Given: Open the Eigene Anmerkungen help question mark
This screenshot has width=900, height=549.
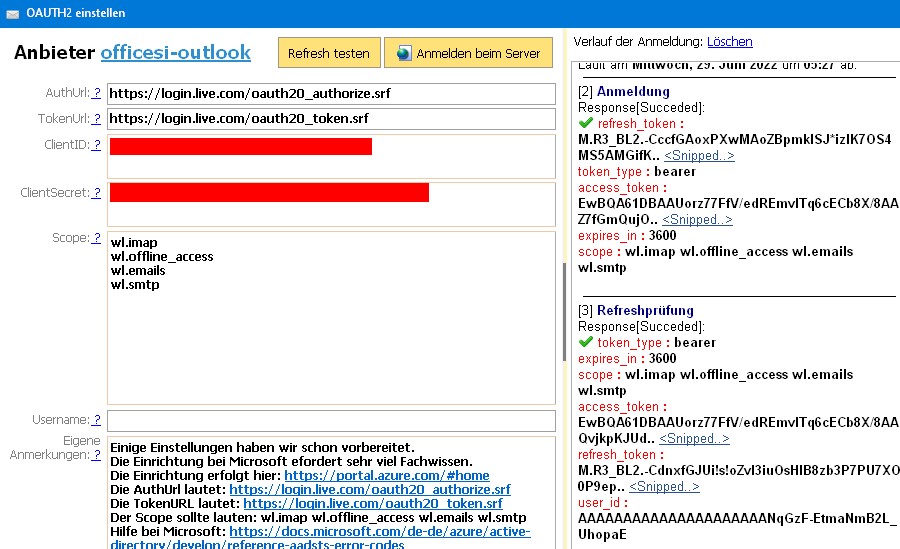Looking at the screenshot, I should coord(96,455).
